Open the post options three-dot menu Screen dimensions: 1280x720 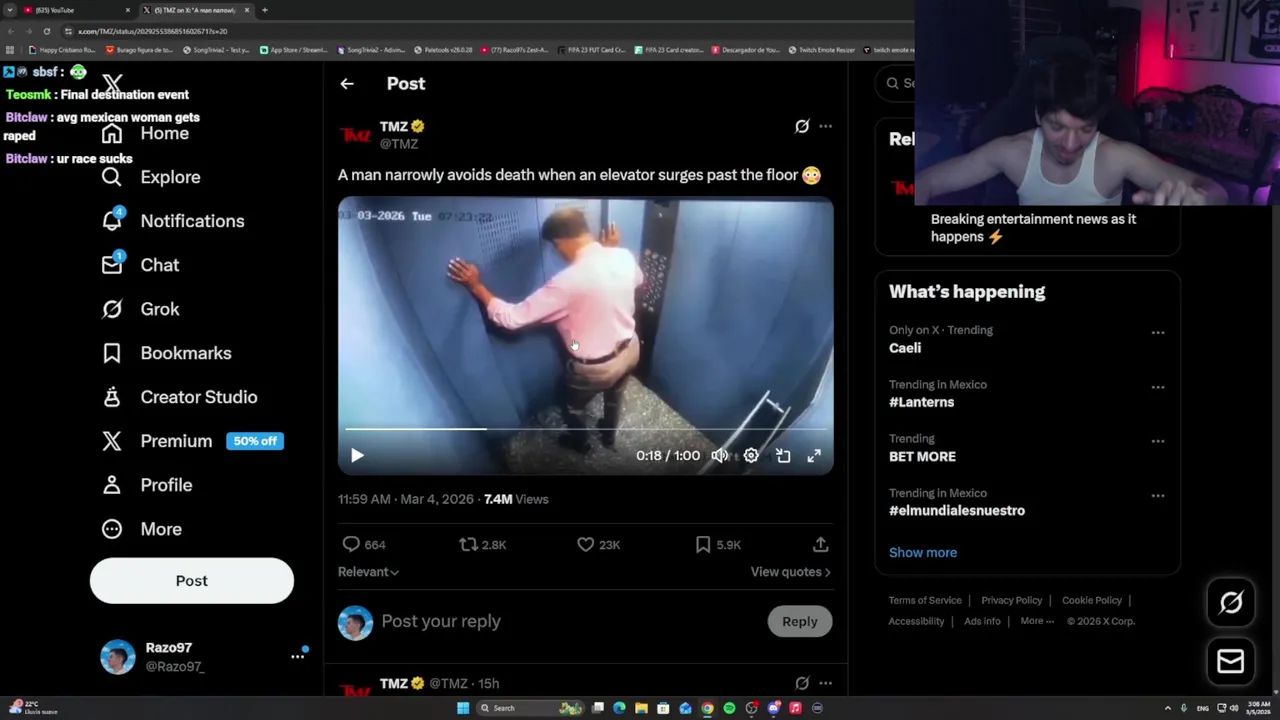[825, 126]
